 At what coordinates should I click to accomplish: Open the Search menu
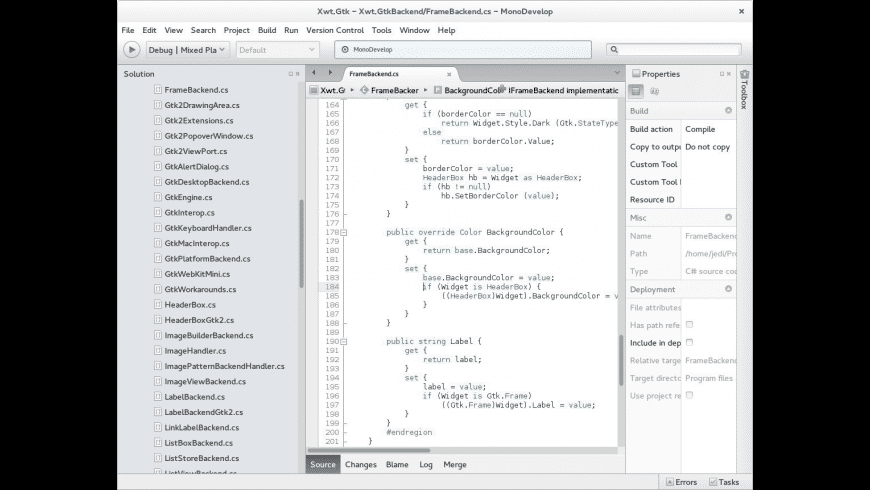tap(203, 30)
